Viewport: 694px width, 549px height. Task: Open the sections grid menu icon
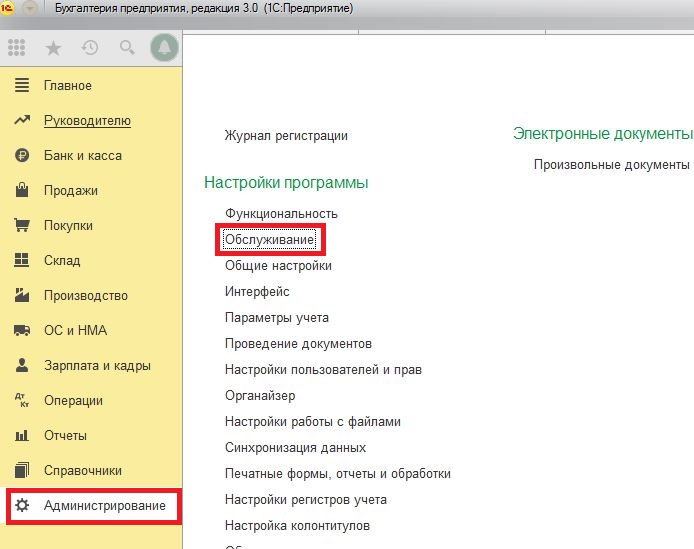pyautogui.click(x=17, y=47)
